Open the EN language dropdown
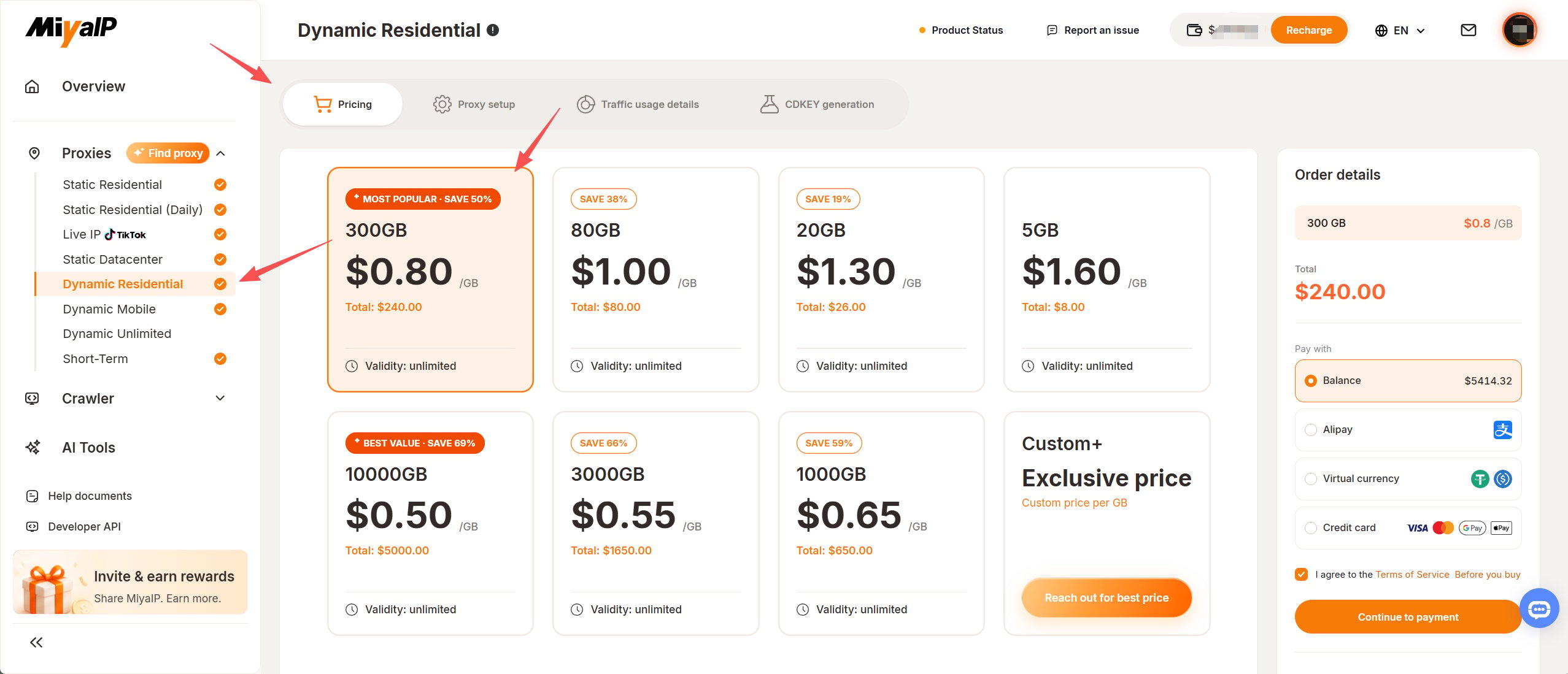The image size is (1568, 674). coord(1400,31)
